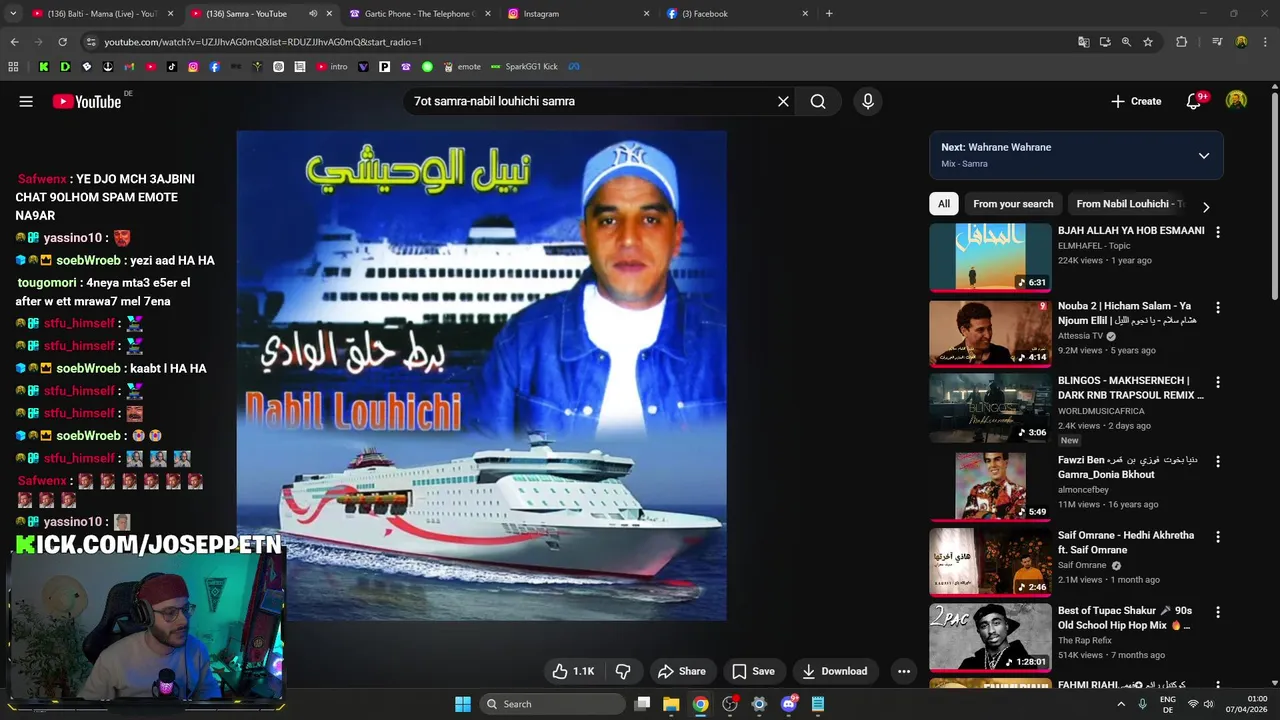Select the From your search chip
Viewport: 1280px width, 720px height.
[x=1013, y=204]
